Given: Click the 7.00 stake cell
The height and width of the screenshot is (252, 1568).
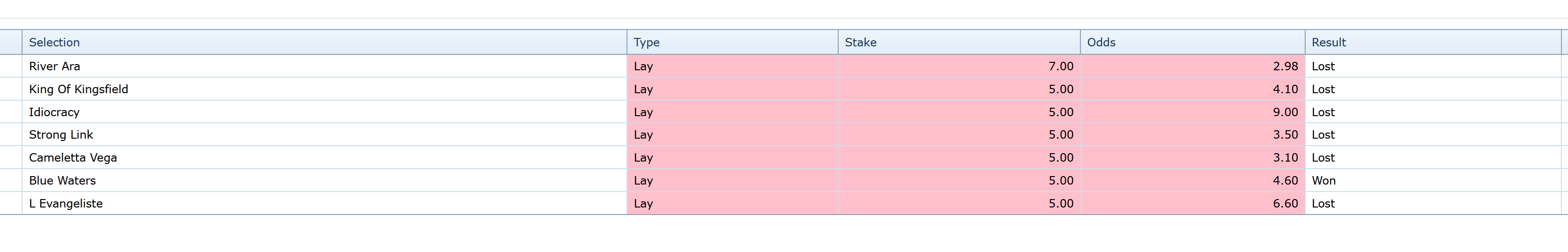Looking at the screenshot, I should 1060,66.
